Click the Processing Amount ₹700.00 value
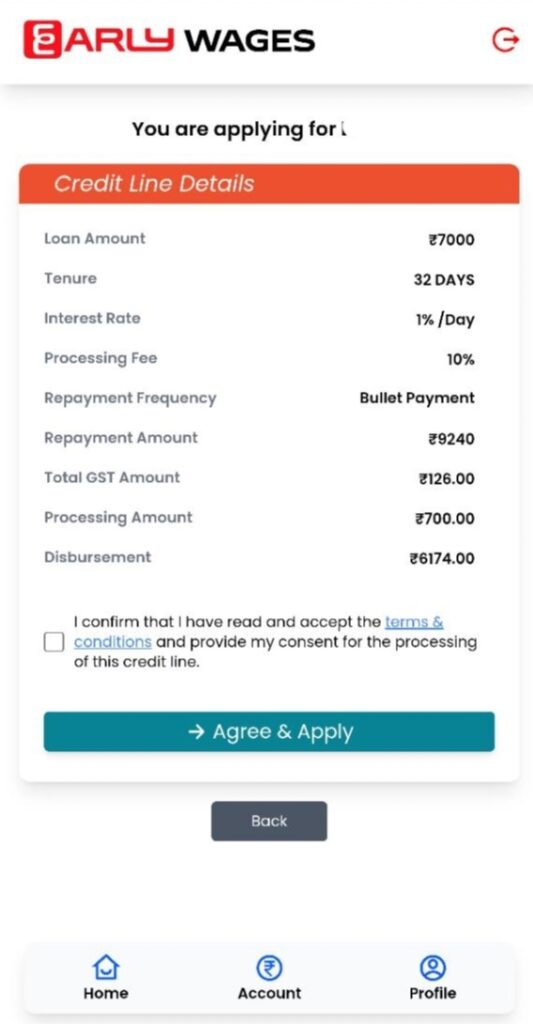The height and width of the screenshot is (1024, 533). pos(445,519)
